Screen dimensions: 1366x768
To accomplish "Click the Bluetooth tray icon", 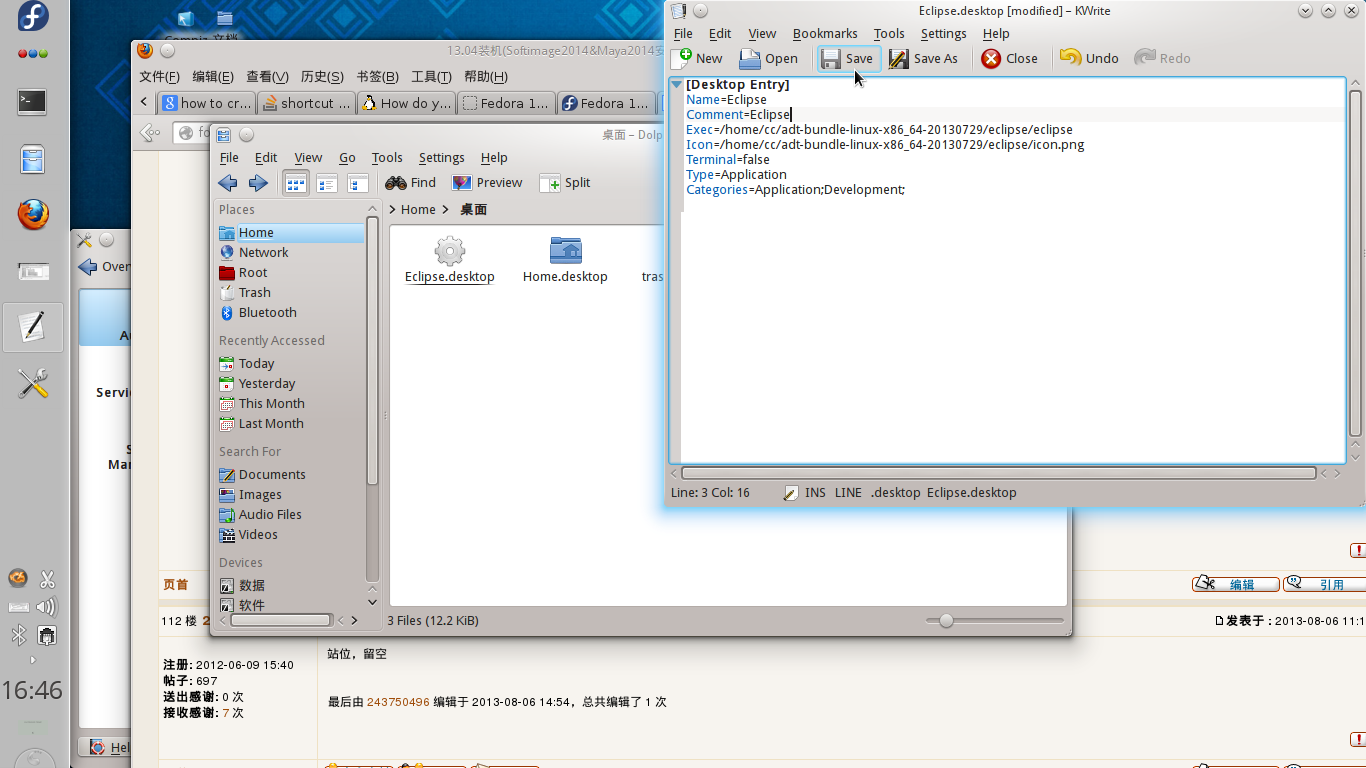I will [18, 635].
